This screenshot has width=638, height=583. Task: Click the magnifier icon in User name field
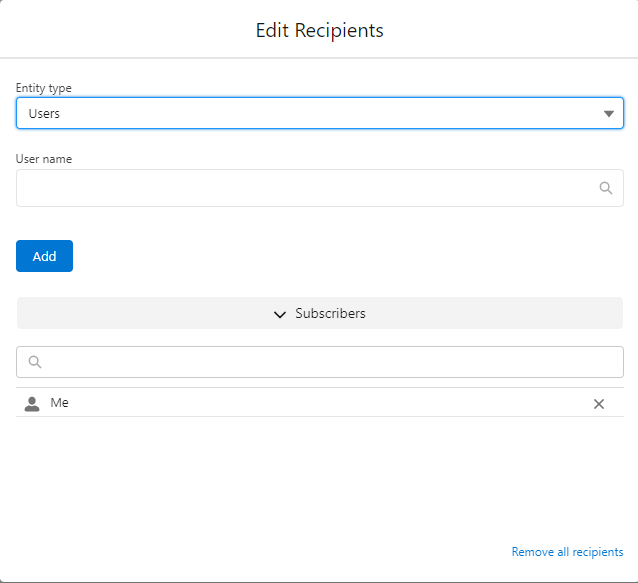click(x=605, y=188)
